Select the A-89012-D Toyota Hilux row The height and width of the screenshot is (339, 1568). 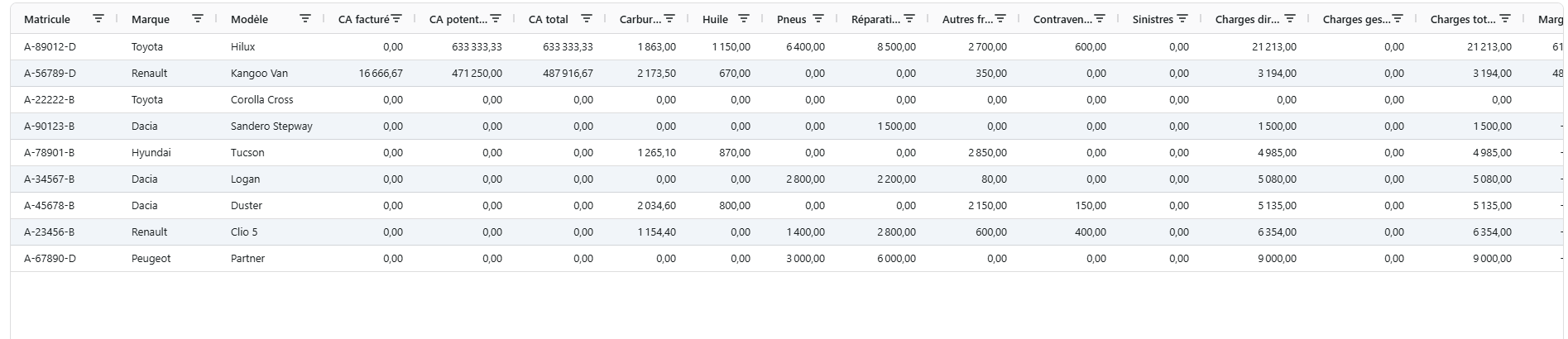787,47
